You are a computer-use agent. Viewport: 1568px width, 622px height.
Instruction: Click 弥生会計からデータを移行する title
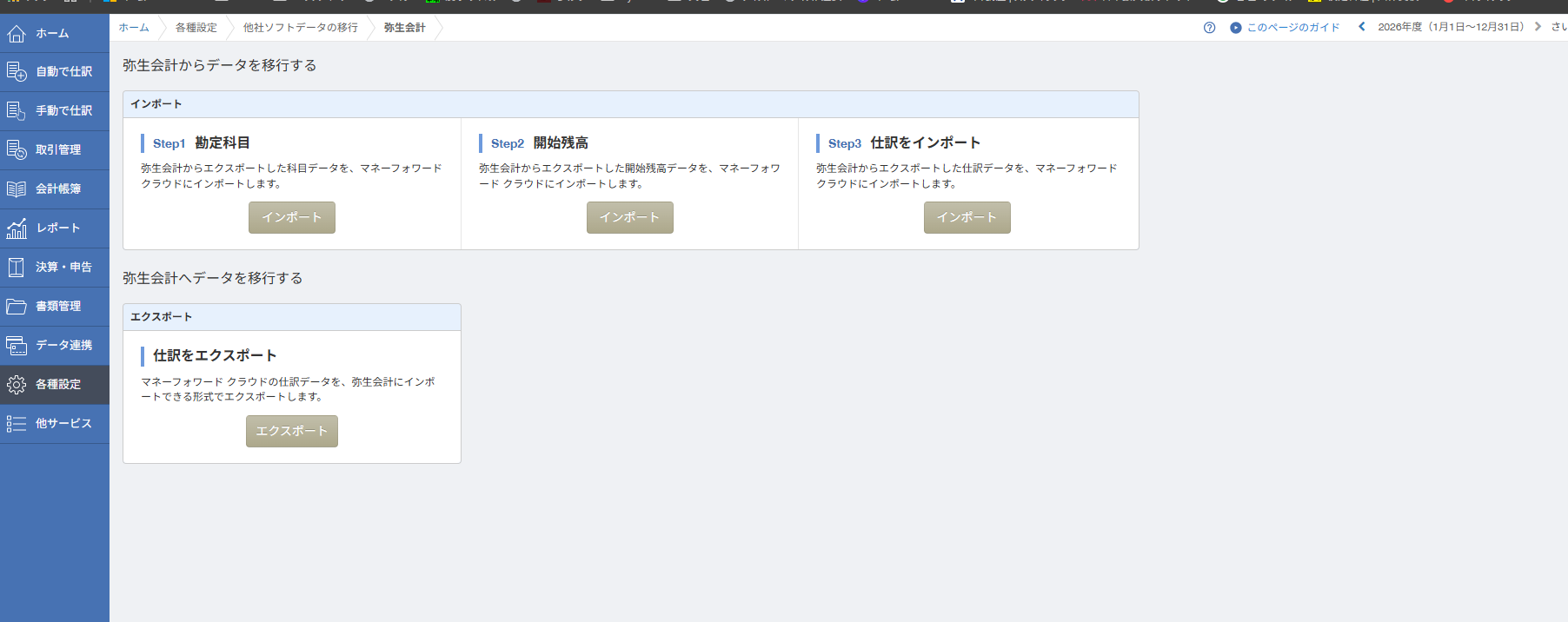click(220, 65)
